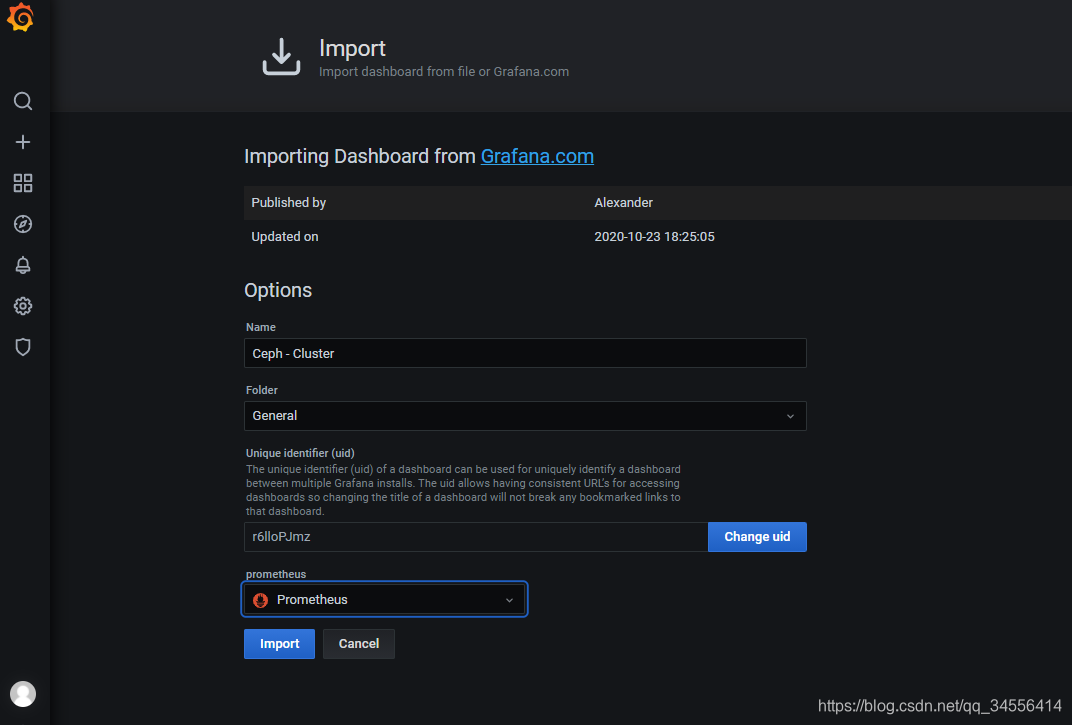Click the Published by row label

289,202
